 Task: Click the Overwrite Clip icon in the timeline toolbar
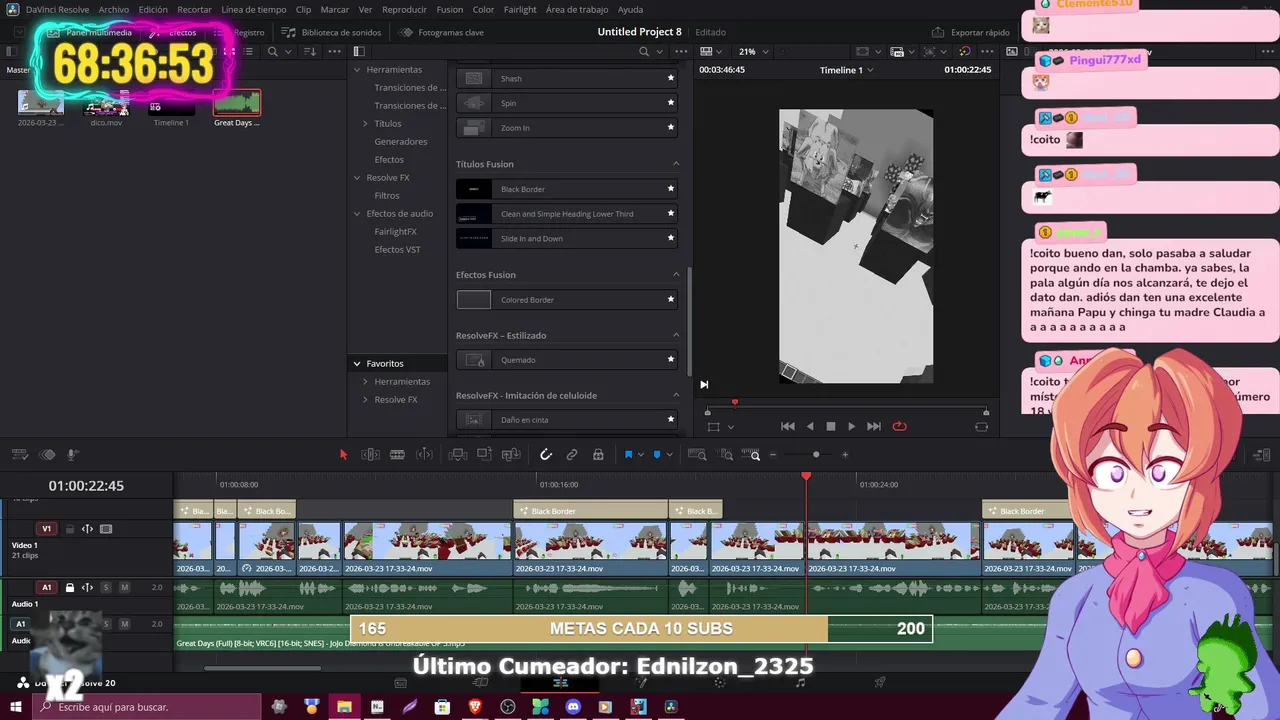(484, 455)
